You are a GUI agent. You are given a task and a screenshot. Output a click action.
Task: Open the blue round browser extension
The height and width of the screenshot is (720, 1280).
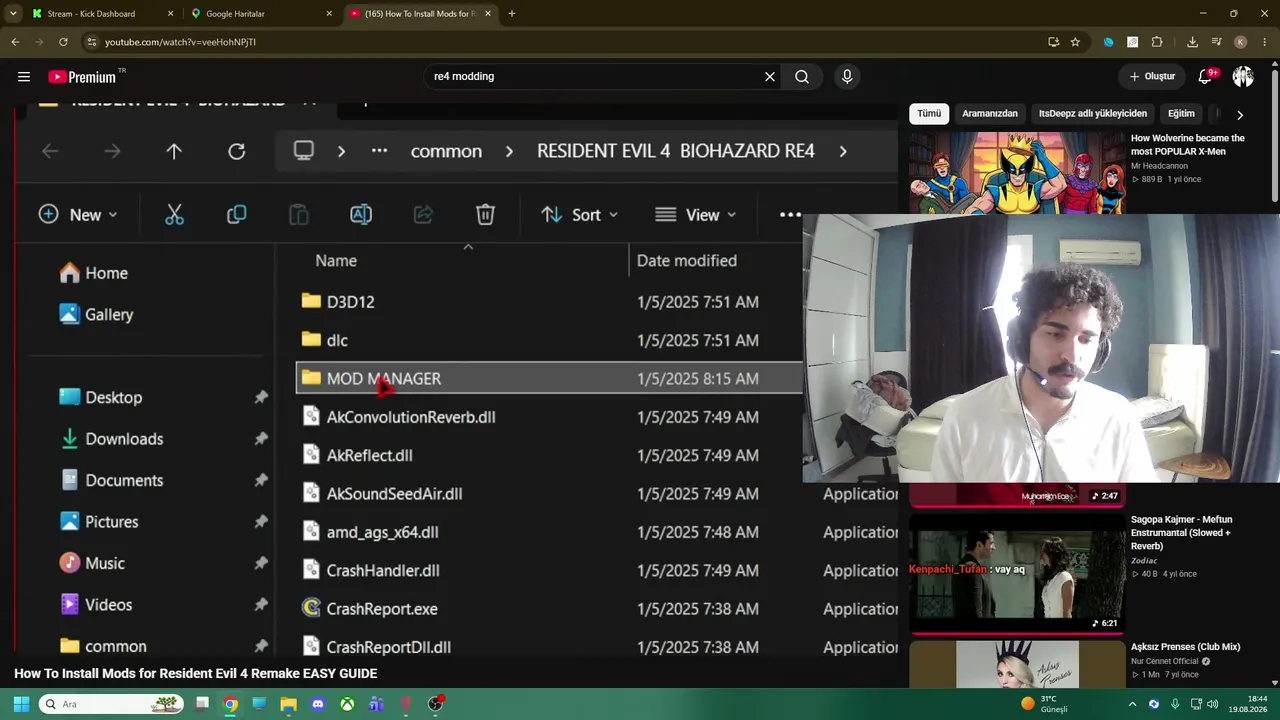(x=1109, y=42)
